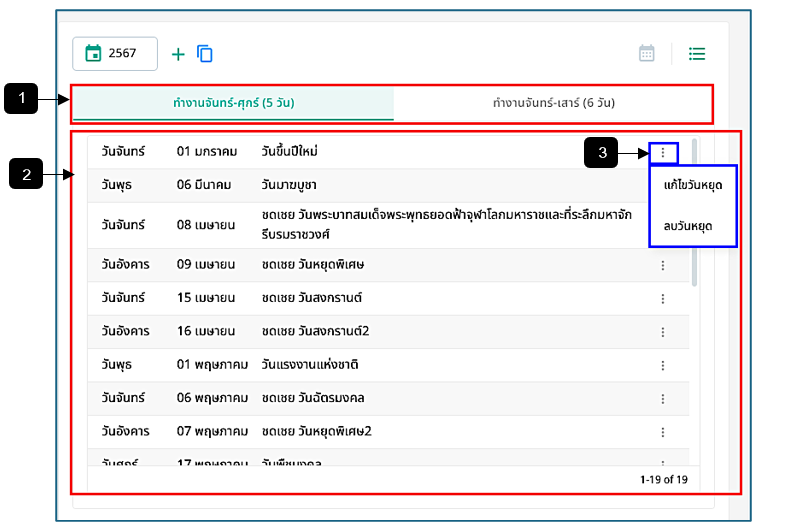Click holiday name ชดเชย วันสงกรานต์
Screen dimensions: 808x522
point(311,298)
